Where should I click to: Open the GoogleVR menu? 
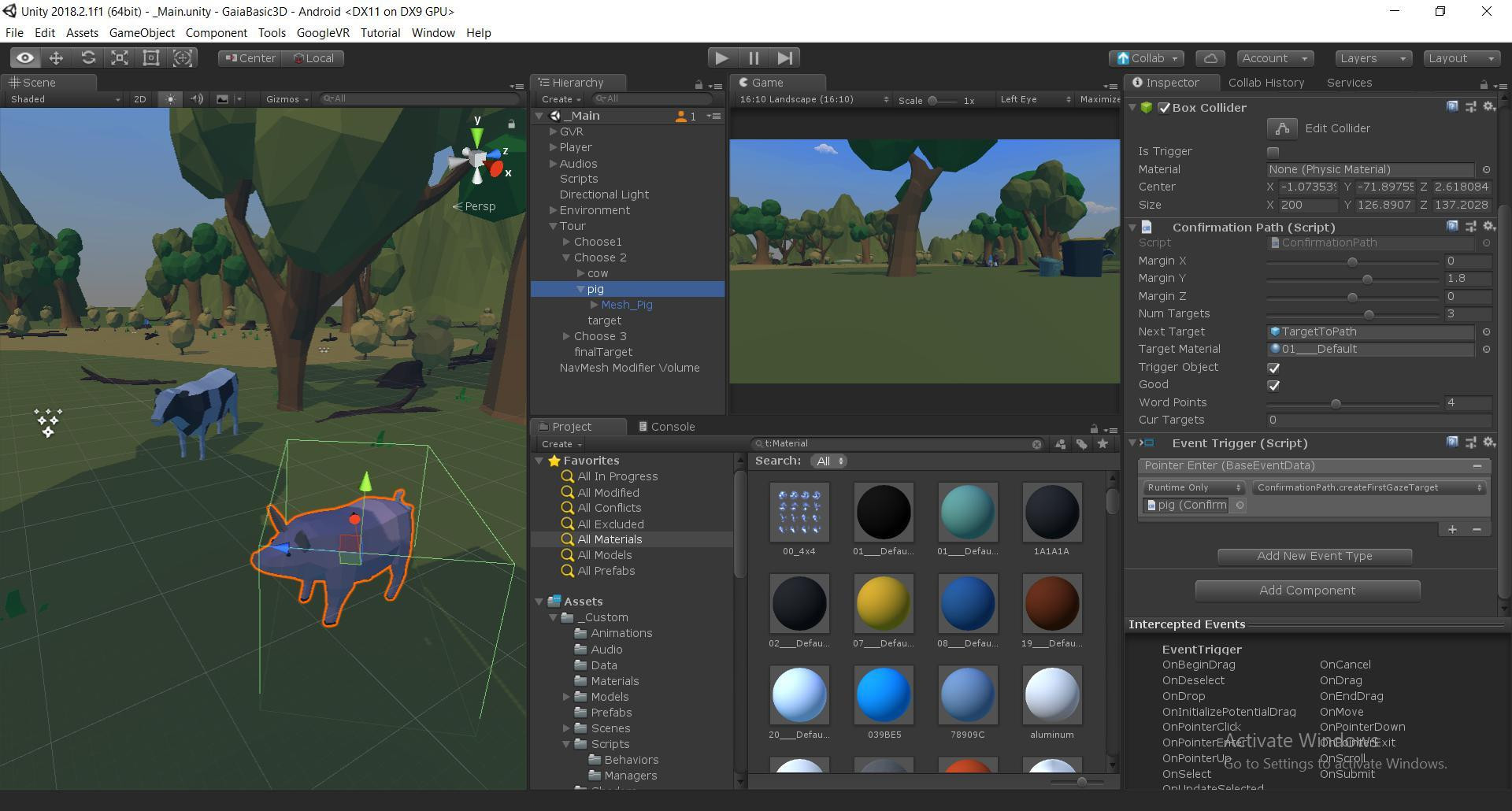click(x=323, y=33)
